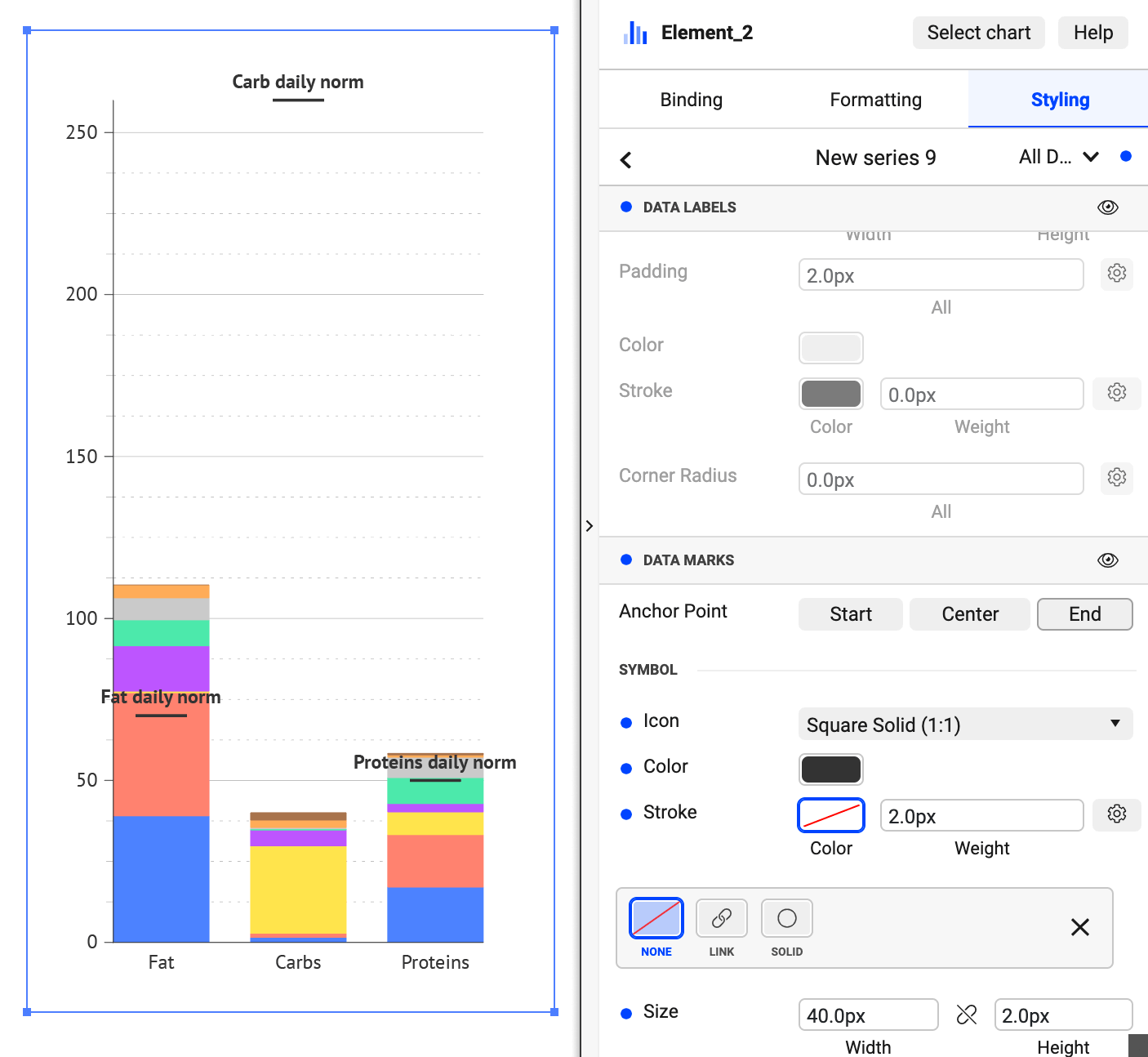The height and width of the screenshot is (1057, 1148).
Task: Open Help
Action: (1092, 32)
